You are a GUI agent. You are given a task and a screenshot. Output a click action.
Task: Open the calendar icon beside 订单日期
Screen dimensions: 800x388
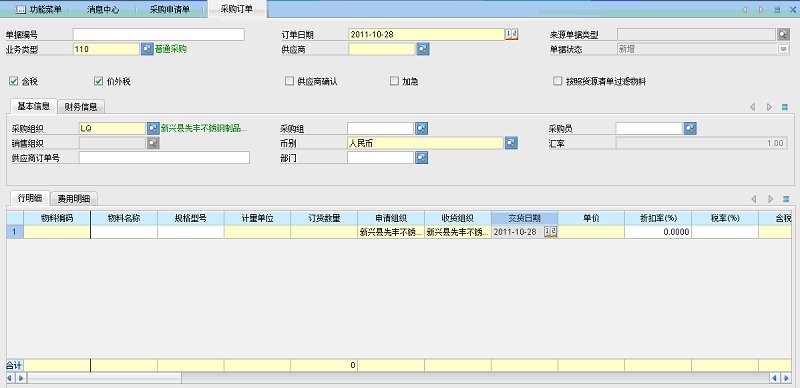click(x=512, y=34)
